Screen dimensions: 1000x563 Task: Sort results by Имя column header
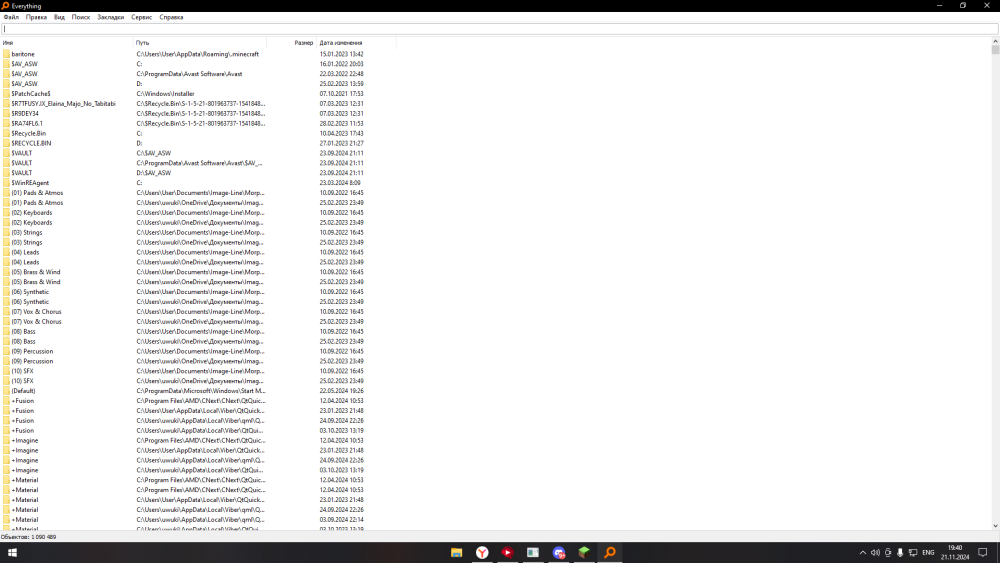[66, 43]
